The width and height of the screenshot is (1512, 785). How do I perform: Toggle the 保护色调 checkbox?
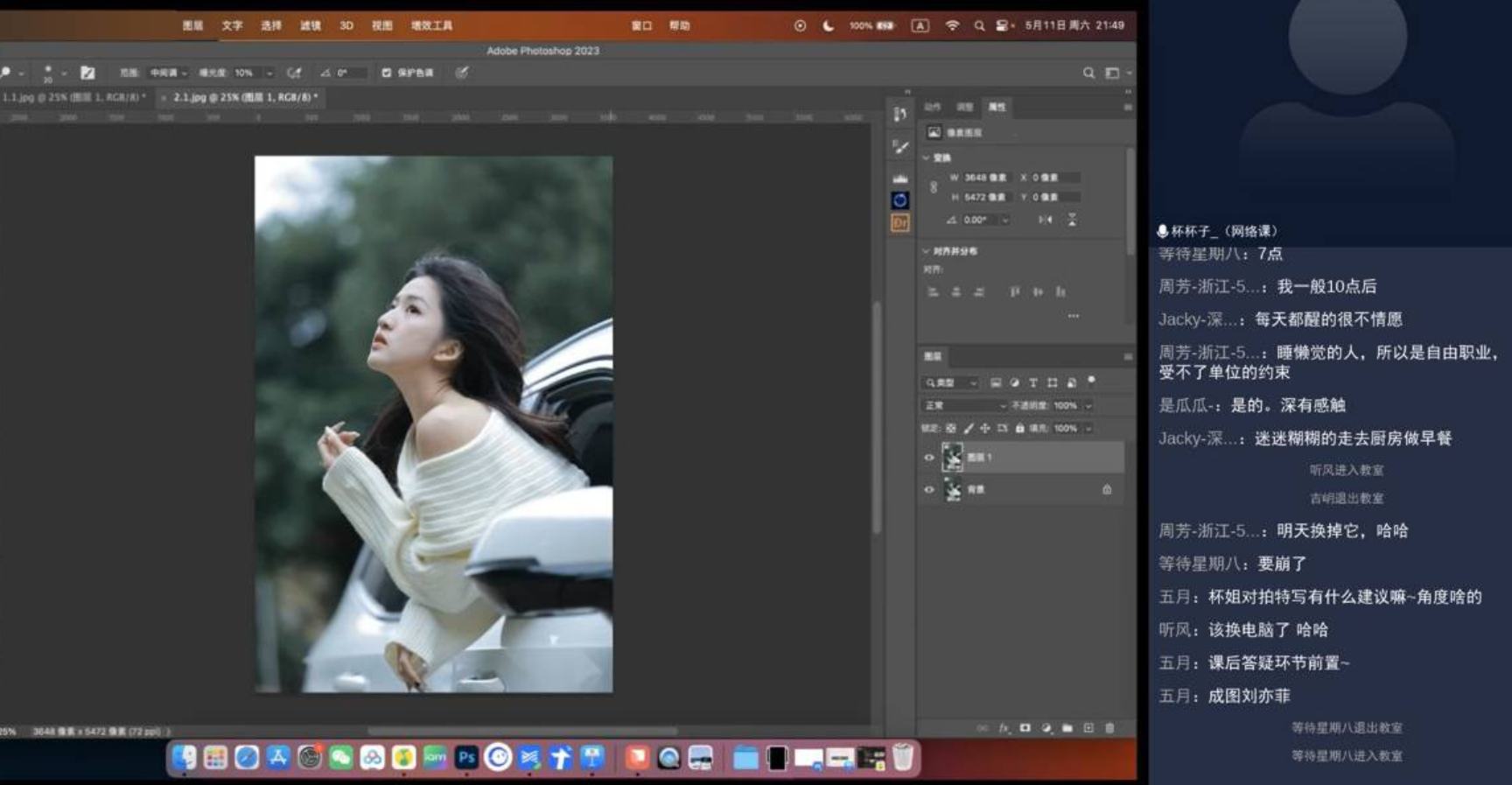click(387, 73)
